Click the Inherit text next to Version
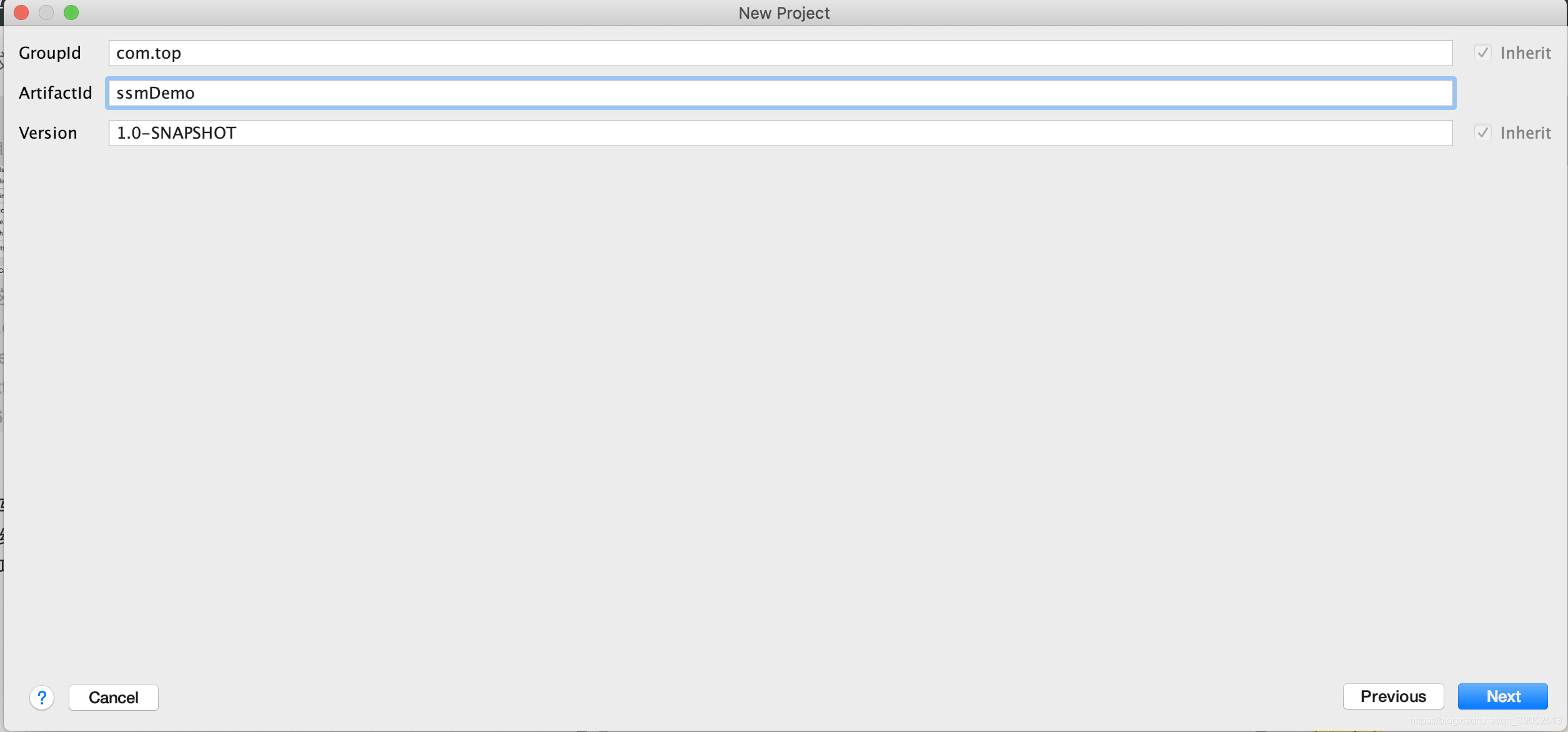This screenshot has width=1568, height=732. [x=1526, y=133]
